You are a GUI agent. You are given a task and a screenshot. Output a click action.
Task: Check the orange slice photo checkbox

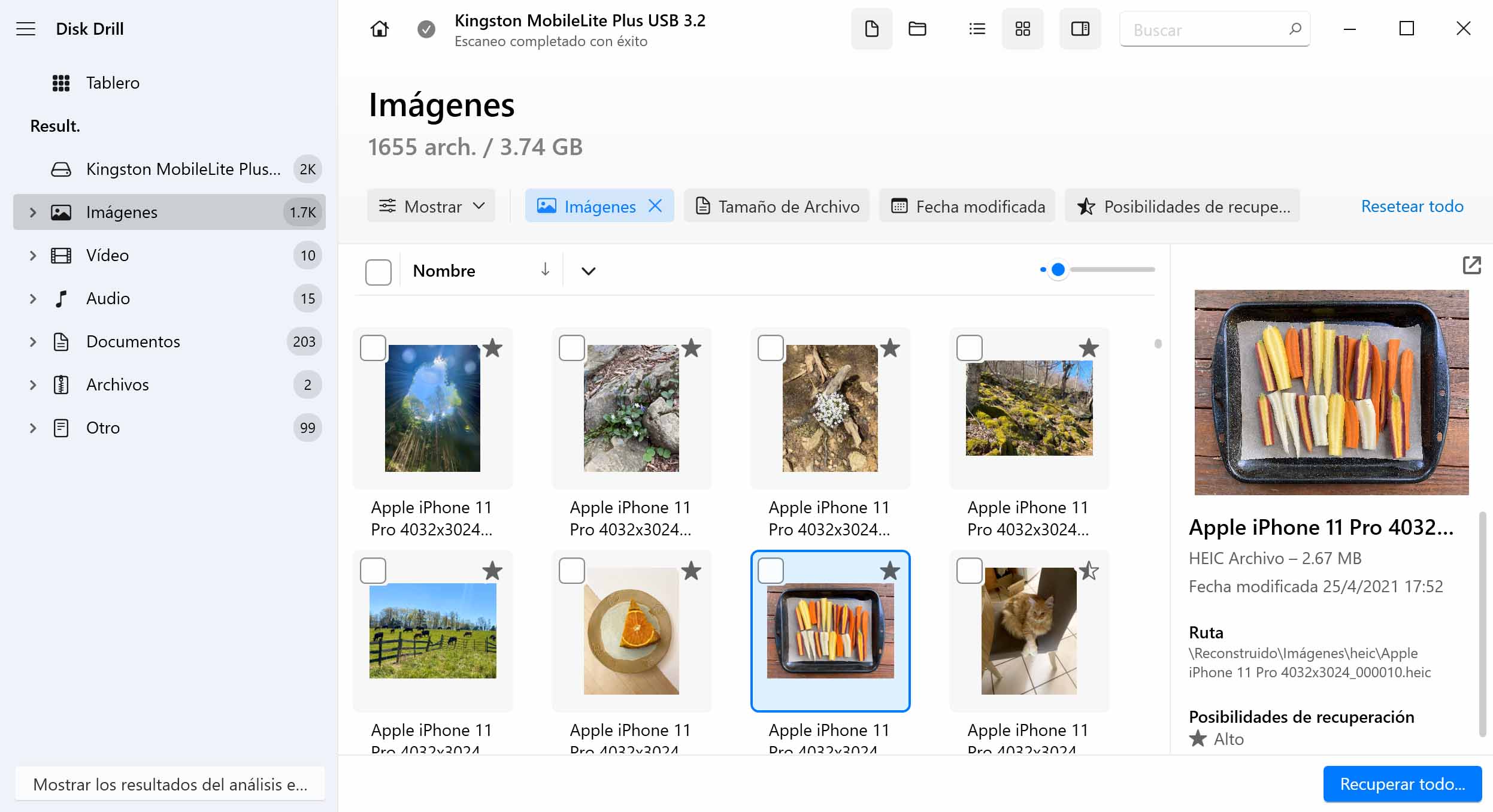click(572, 571)
